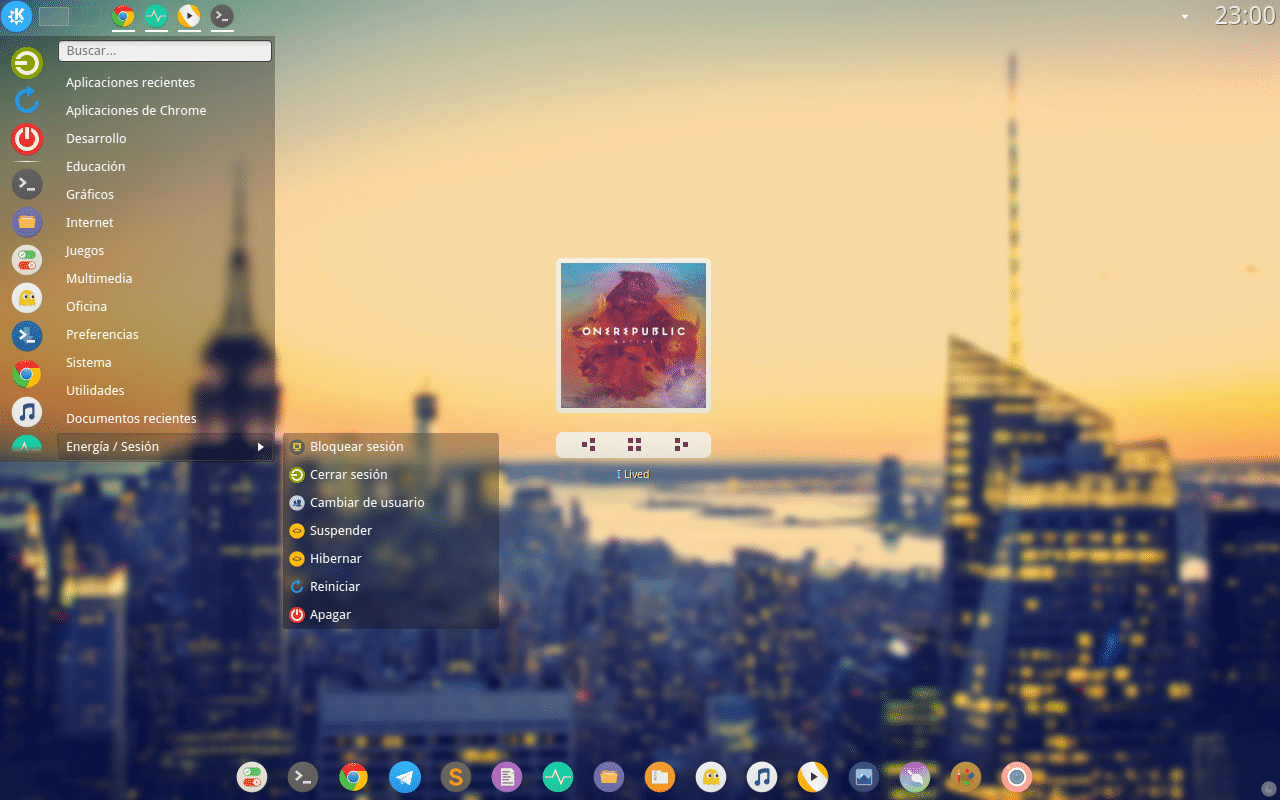
Task: Launch Sublime Text from the bottom dock
Action: tap(456, 777)
